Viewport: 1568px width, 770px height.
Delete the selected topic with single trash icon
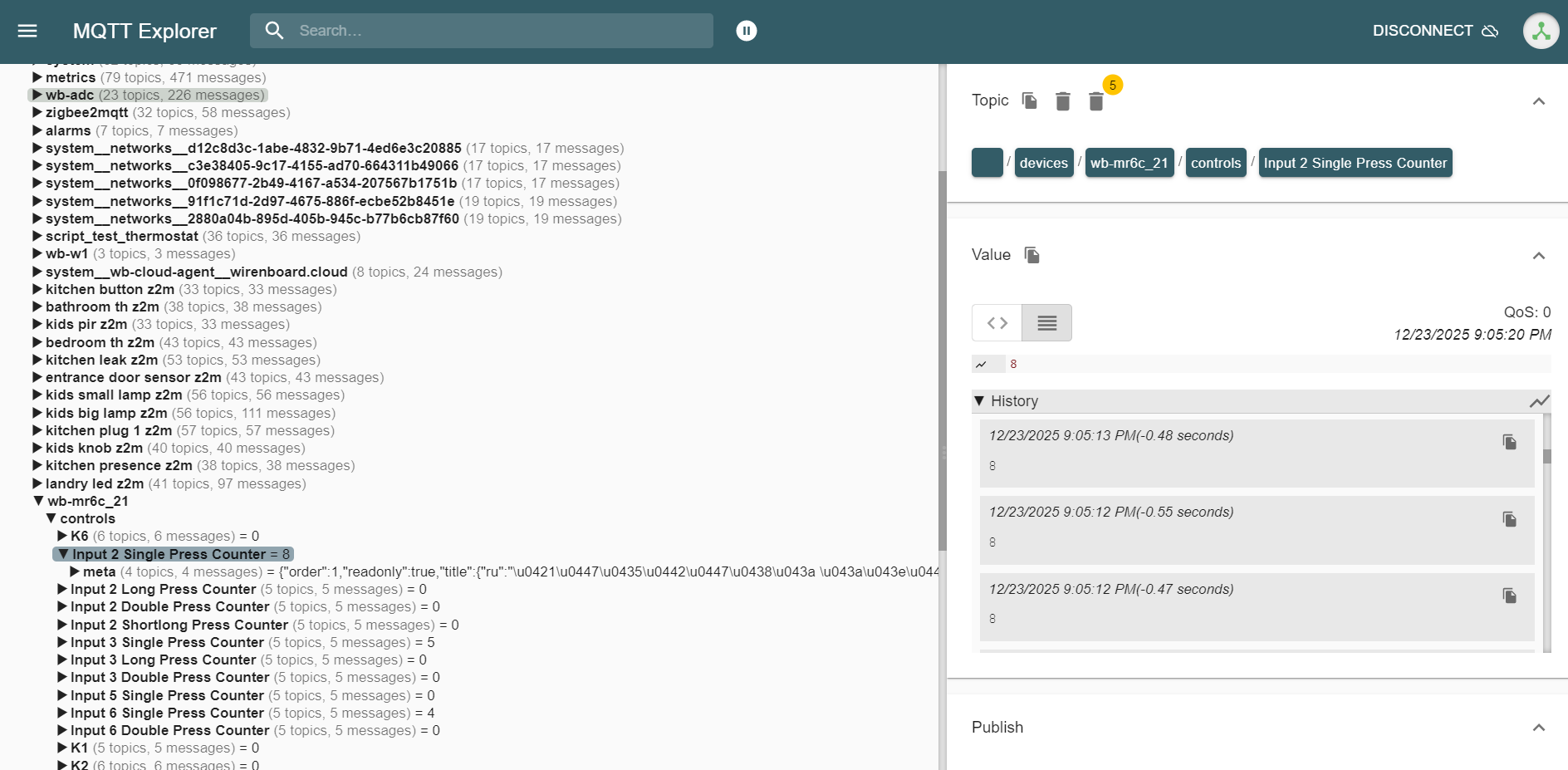point(1062,101)
